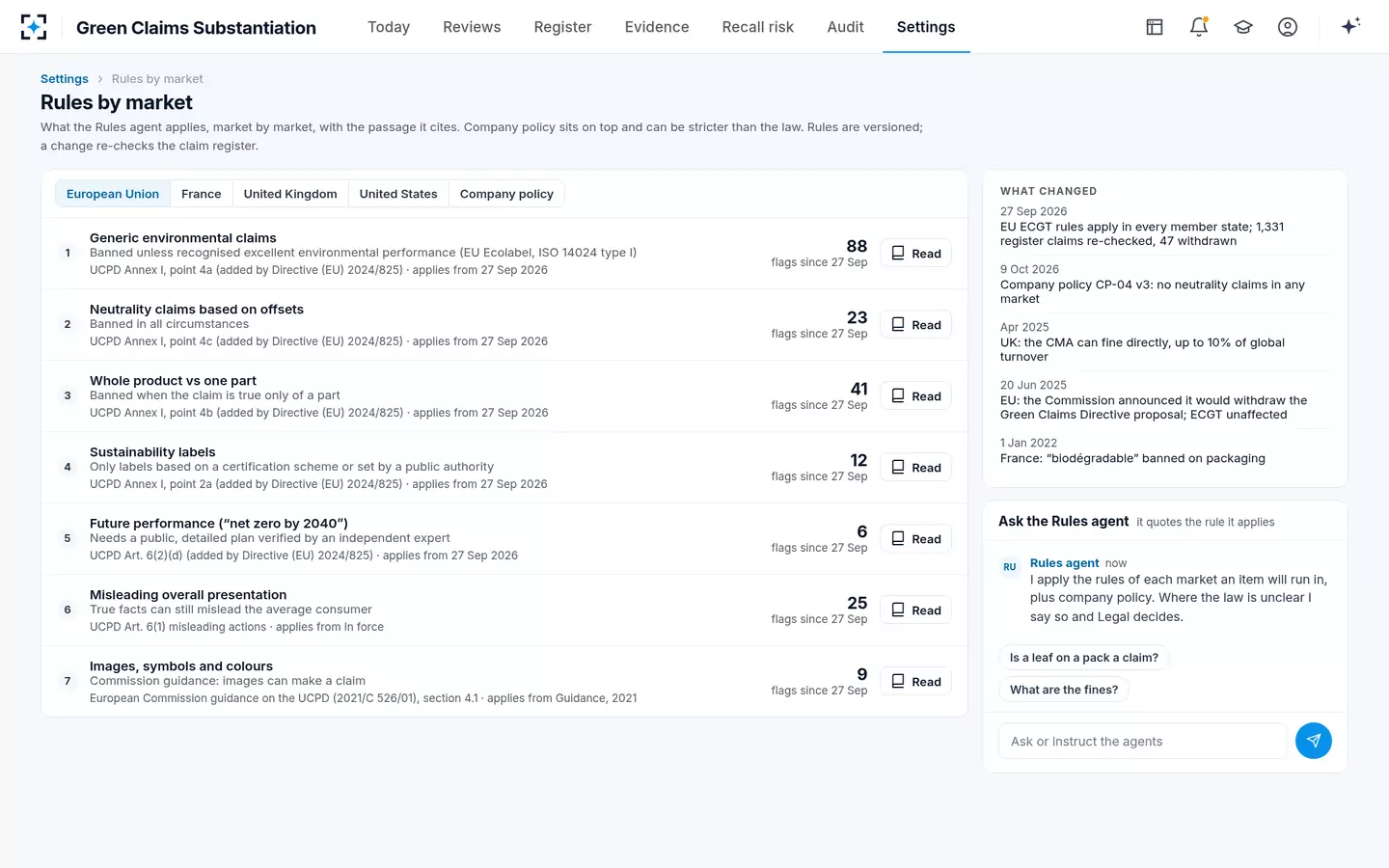Open the United States tab
The image size is (1389, 868).
(x=398, y=194)
